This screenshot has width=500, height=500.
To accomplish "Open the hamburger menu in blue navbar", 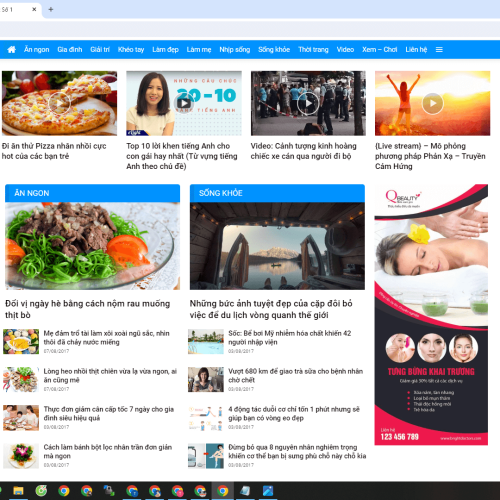I will coord(439,50).
